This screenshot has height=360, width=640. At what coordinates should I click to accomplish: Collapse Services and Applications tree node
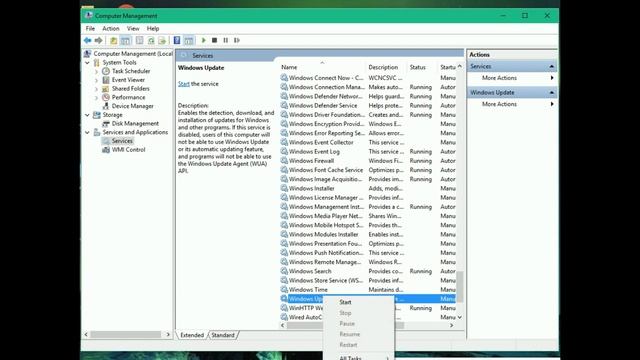point(87,132)
